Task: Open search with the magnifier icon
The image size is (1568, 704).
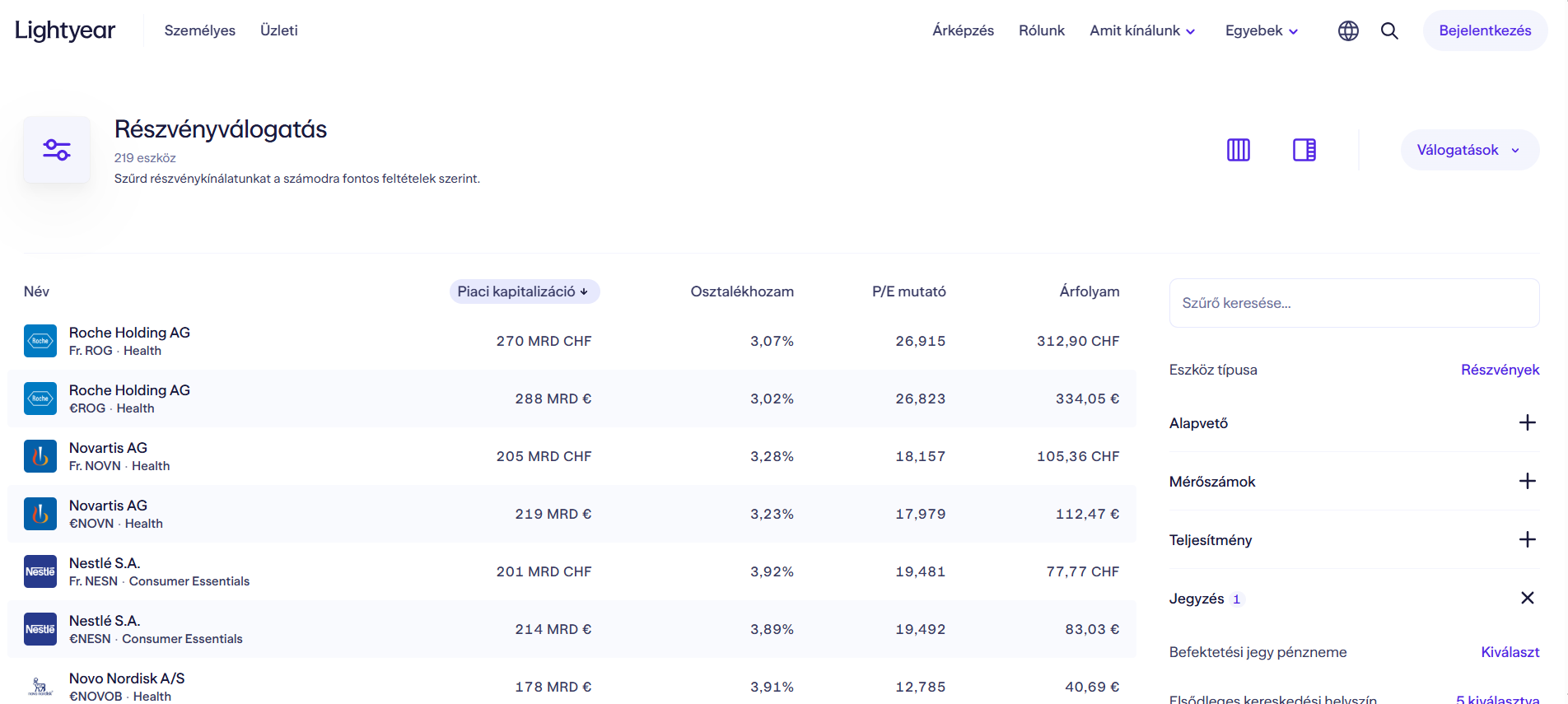Action: (1389, 30)
